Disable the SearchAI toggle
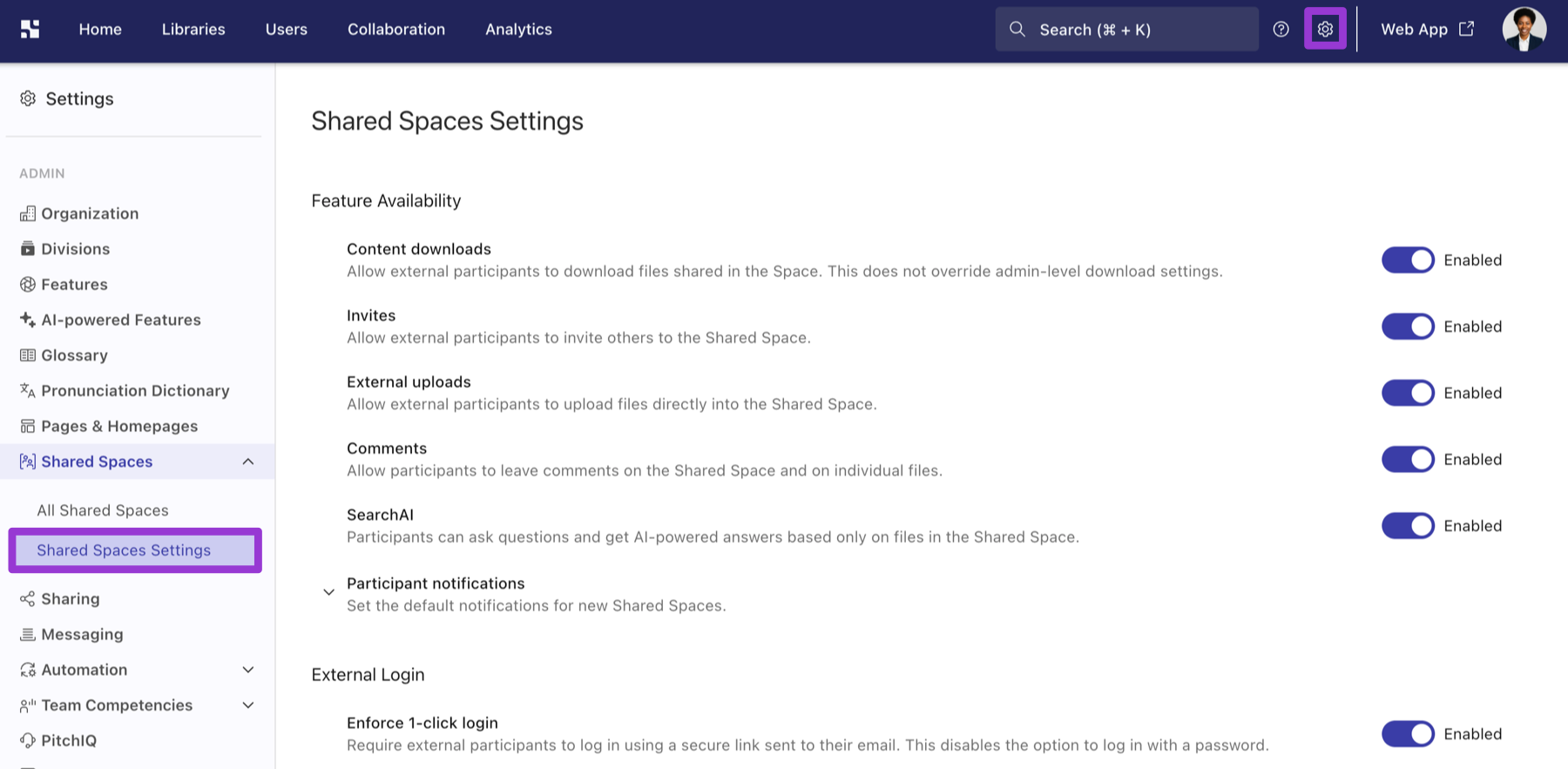The image size is (1568, 769). [x=1408, y=526]
